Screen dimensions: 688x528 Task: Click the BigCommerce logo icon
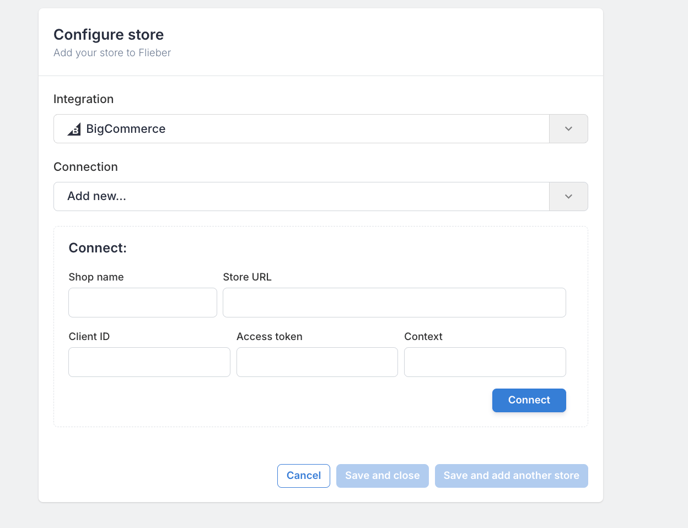74,129
